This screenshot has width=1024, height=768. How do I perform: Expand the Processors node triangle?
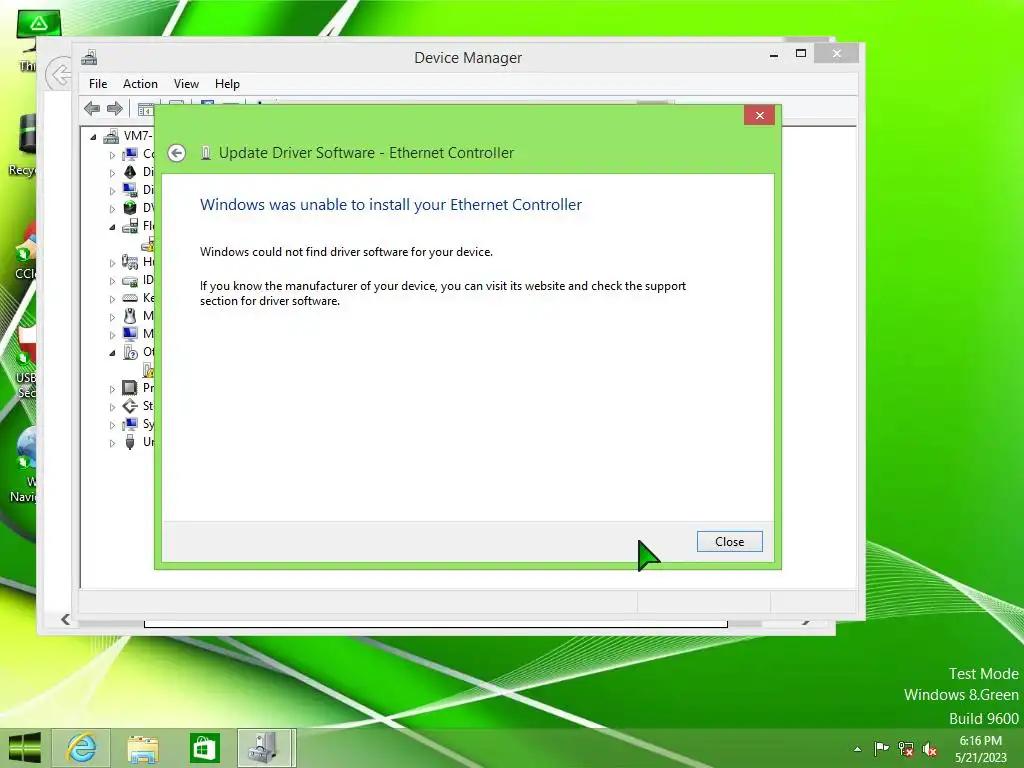[112, 389]
